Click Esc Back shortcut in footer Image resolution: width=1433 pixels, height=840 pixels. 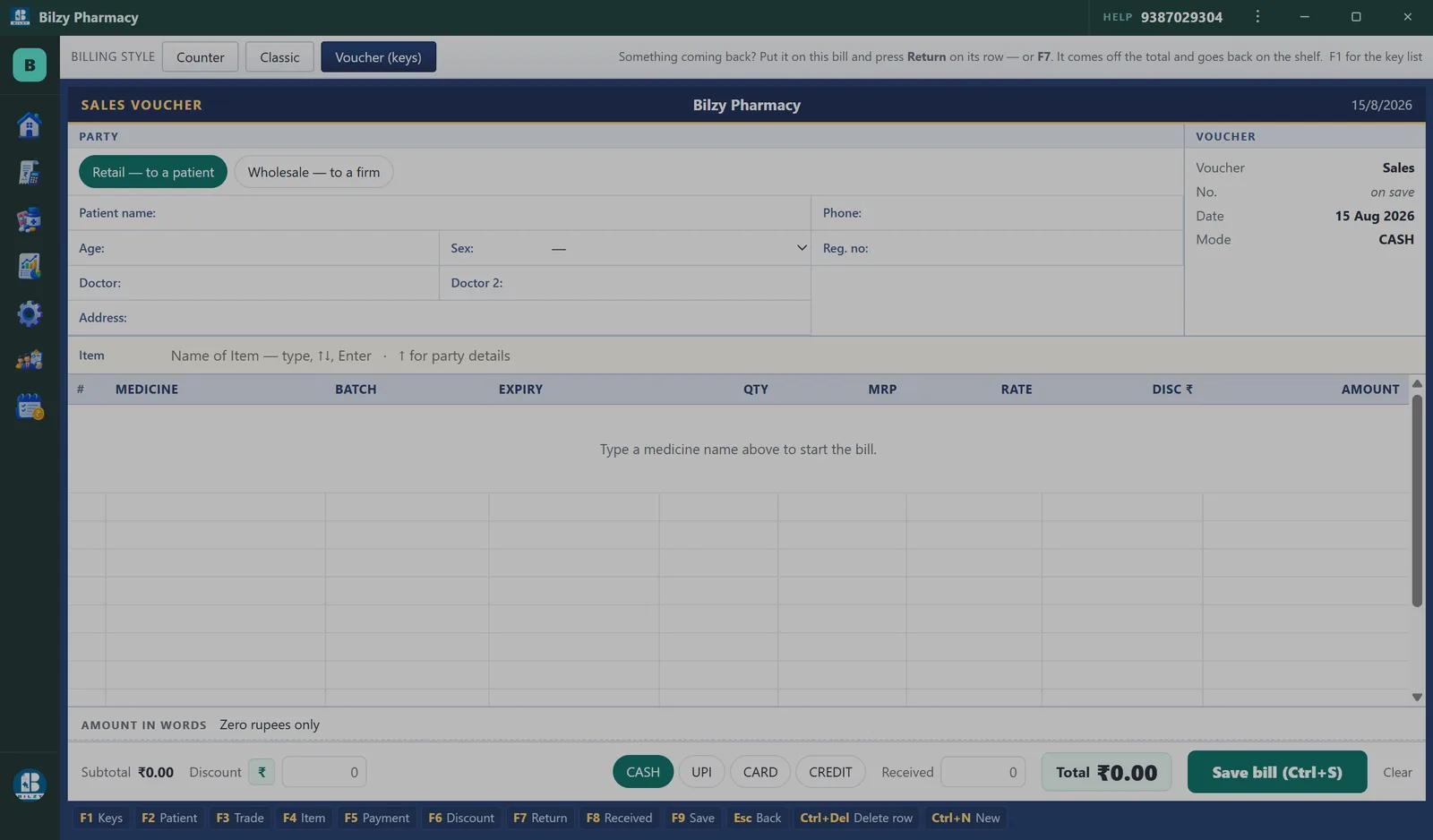tap(757, 818)
